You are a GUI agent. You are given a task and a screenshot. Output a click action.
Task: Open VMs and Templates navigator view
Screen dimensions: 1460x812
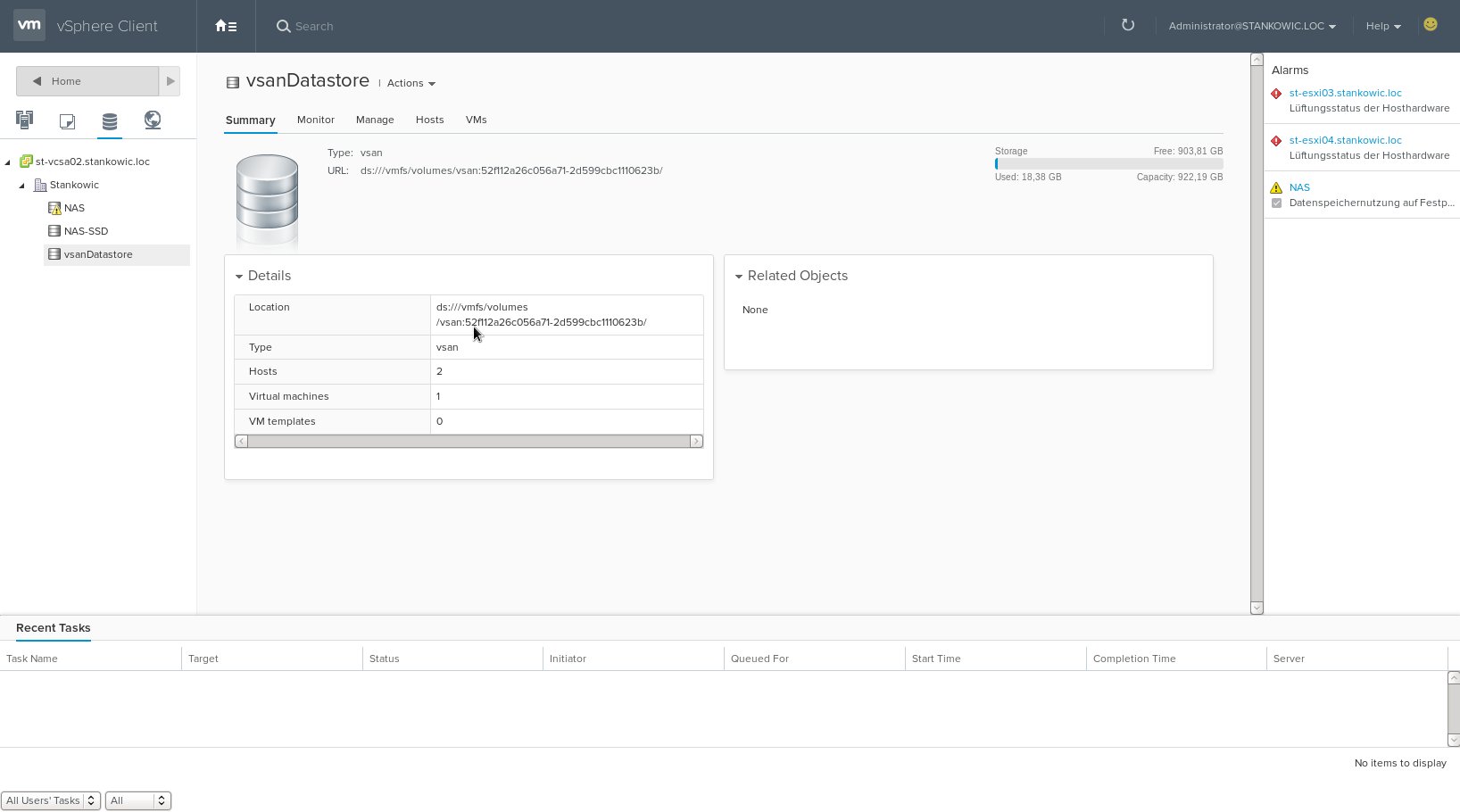point(67,120)
